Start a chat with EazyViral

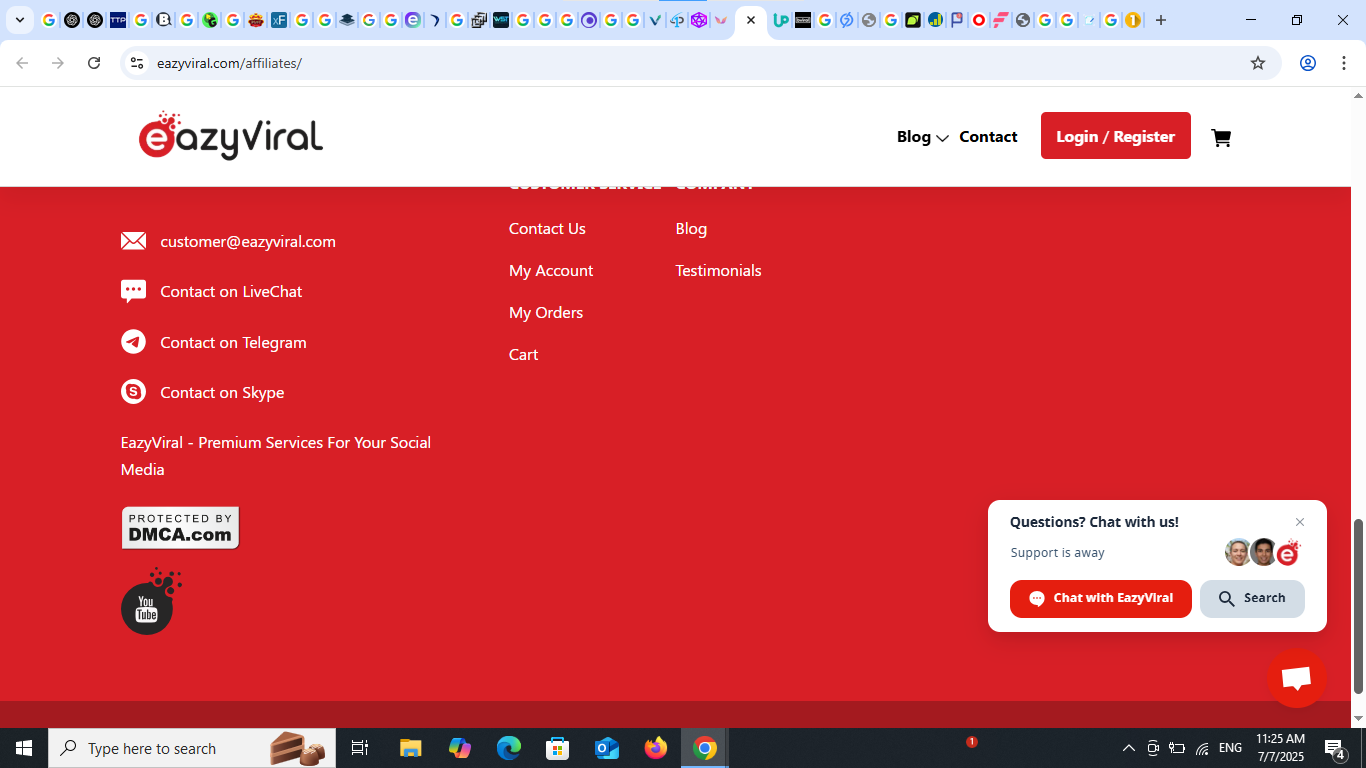tap(1101, 598)
